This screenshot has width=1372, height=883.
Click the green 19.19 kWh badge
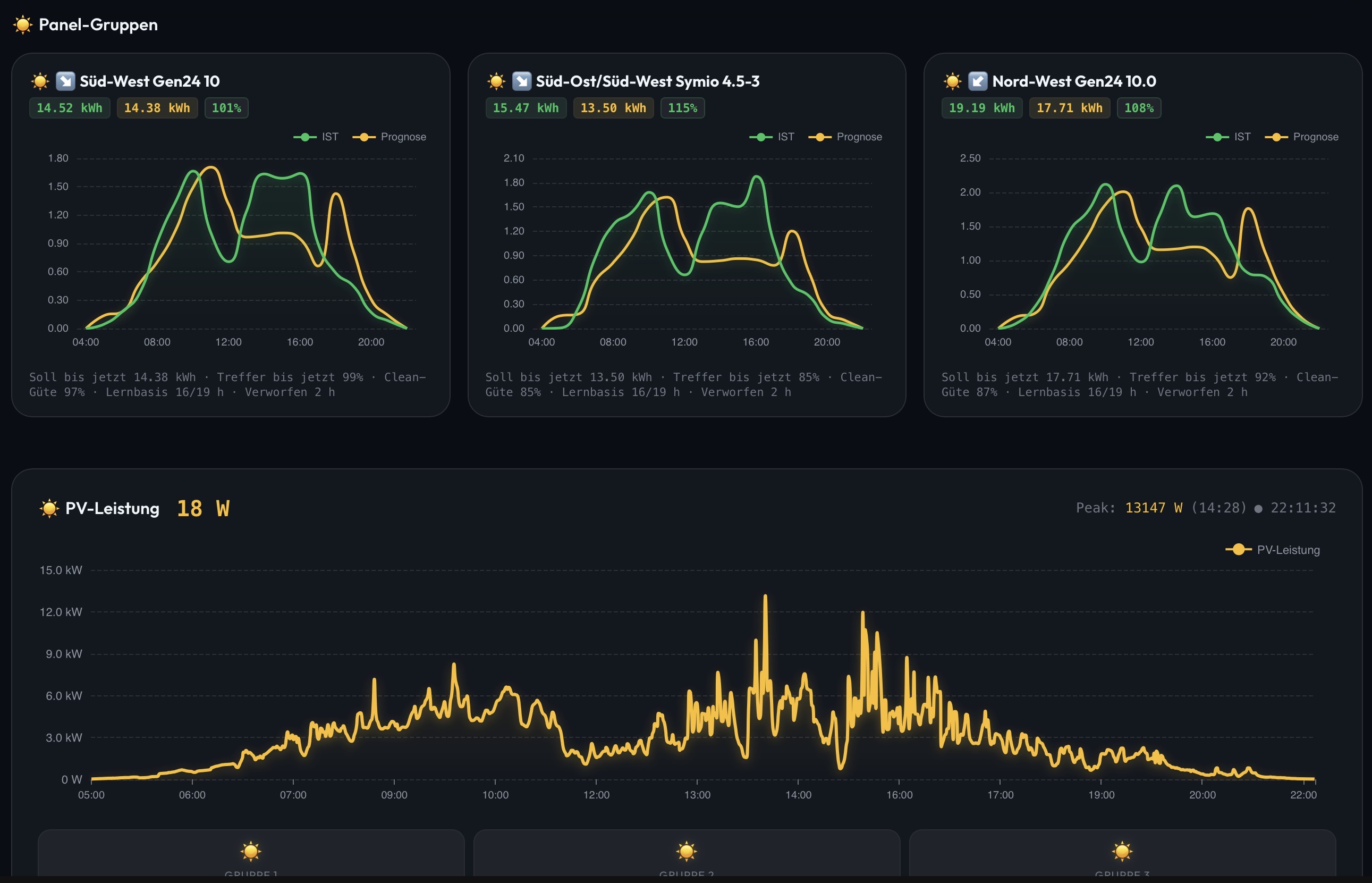coord(983,108)
